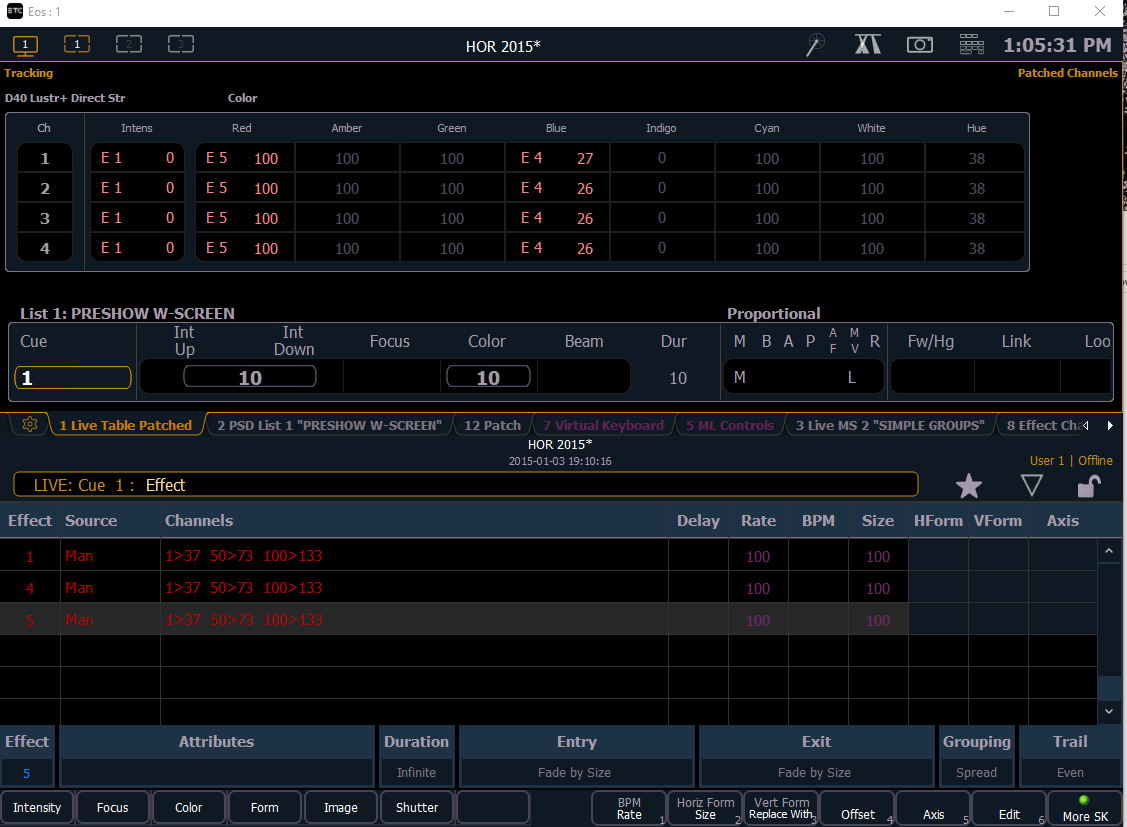Open the Entry field showing "Fade by Size"
The width and height of the screenshot is (1127, 827).
pos(575,773)
